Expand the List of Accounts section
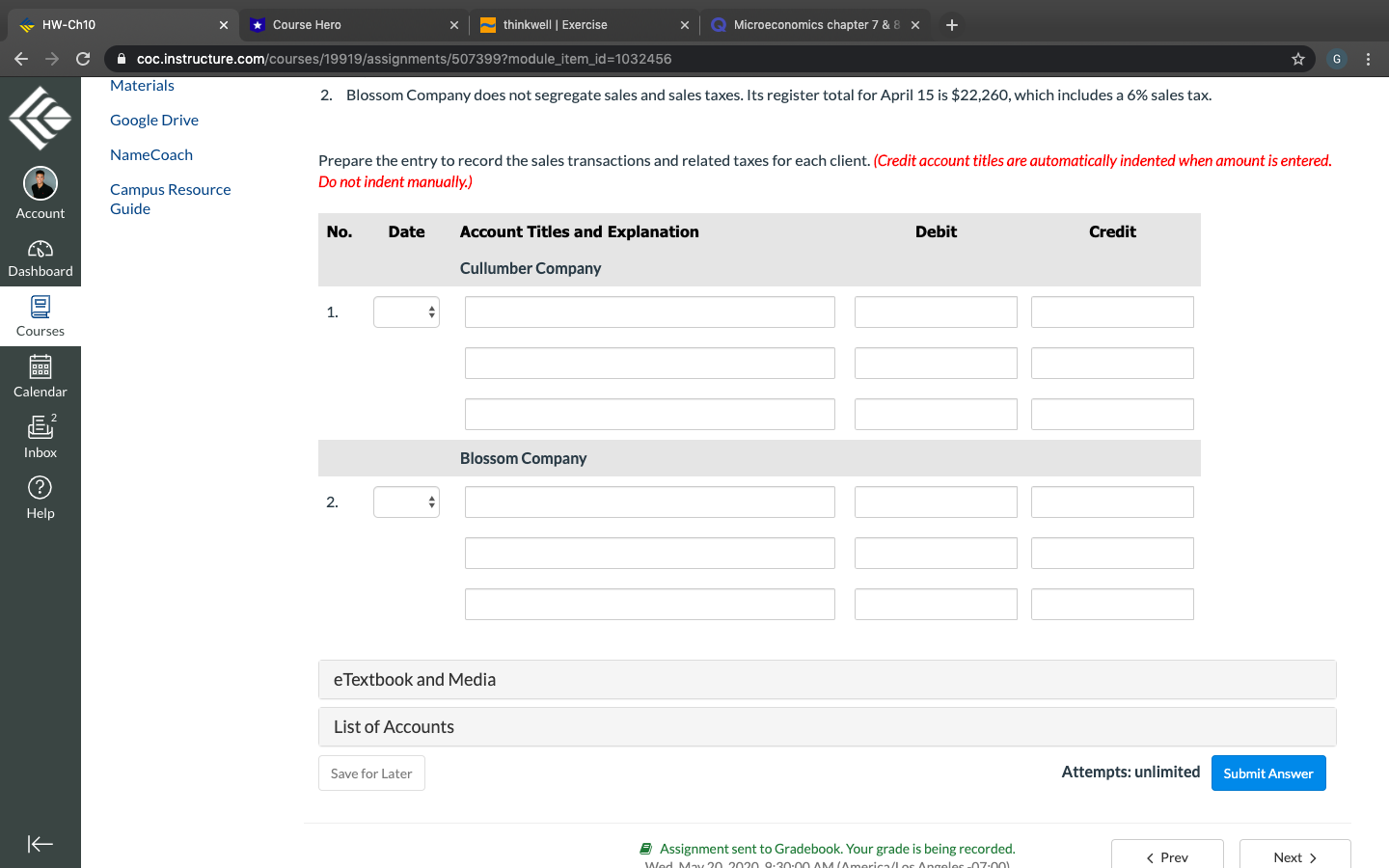The image size is (1389, 868). (x=827, y=727)
